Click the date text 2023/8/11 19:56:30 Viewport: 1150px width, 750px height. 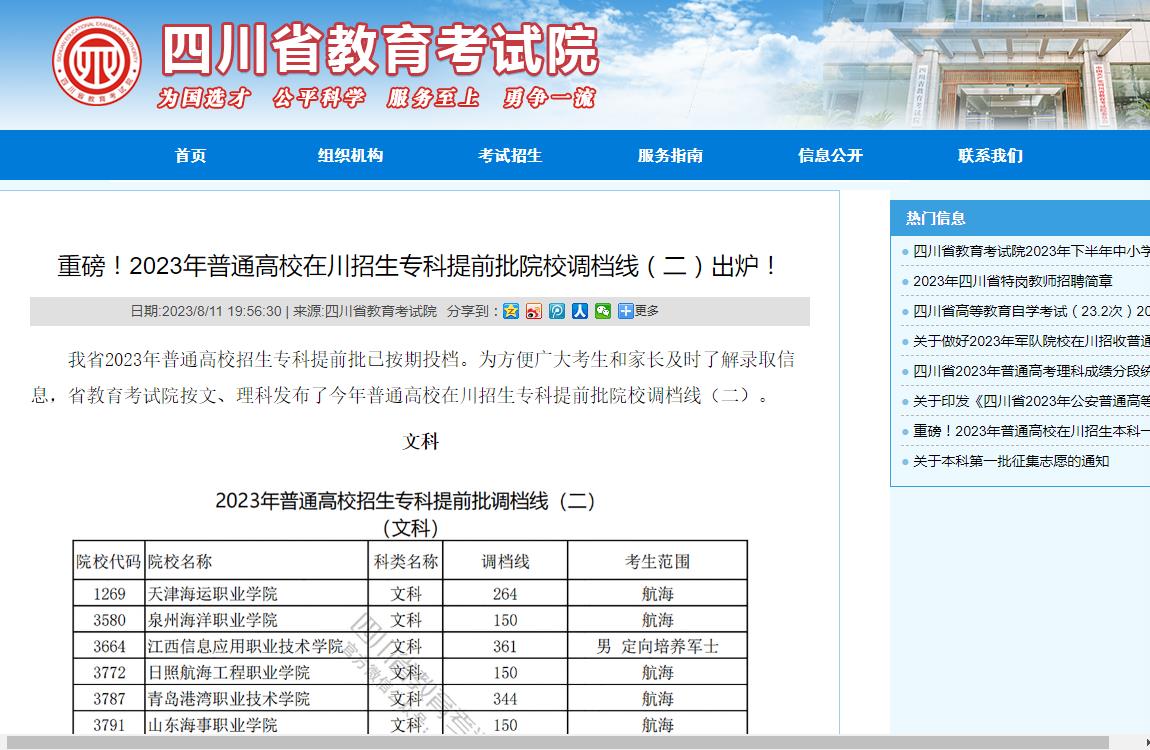coord(221,312)
